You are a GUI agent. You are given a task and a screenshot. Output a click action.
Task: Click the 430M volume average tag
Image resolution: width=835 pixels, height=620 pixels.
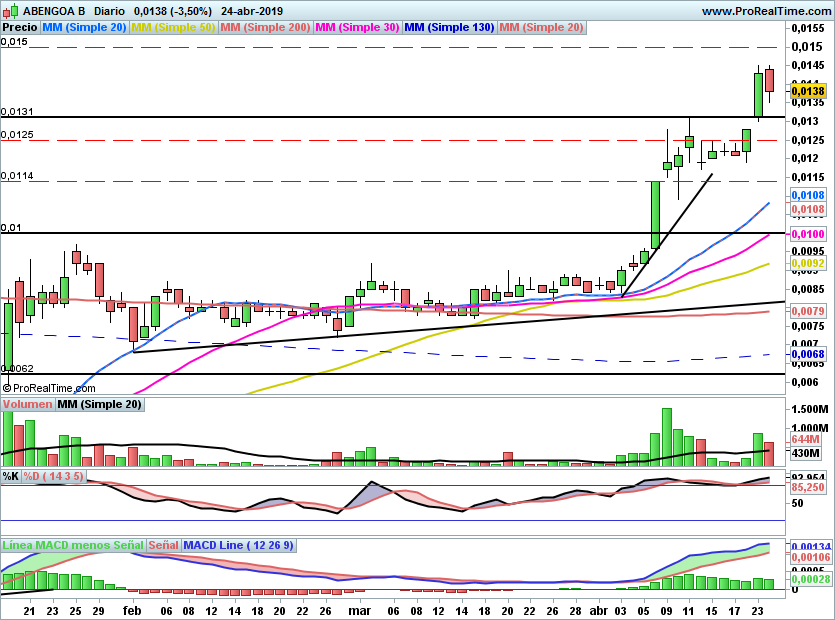click(805, 453)
